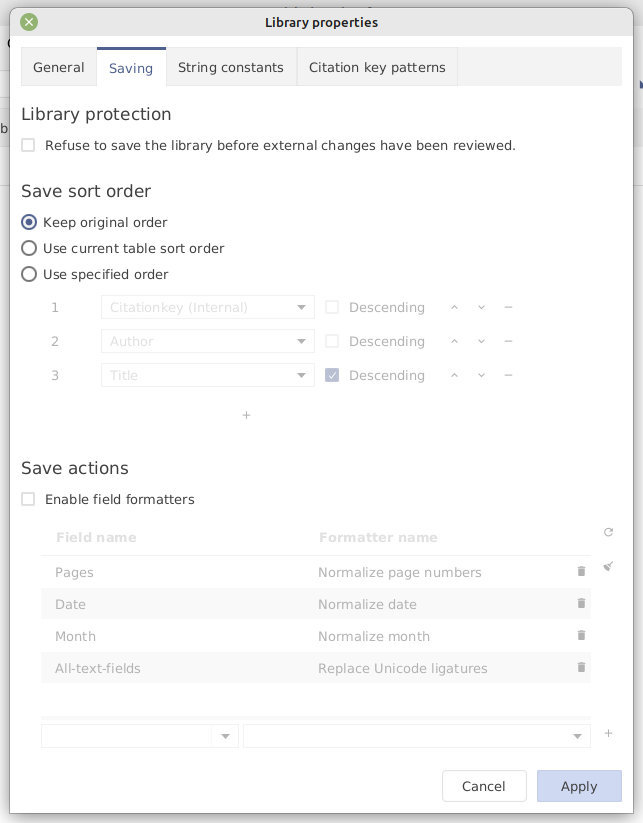Viewport: 643px width, 823px height.
Task: Expand the formatter name dropdown at bottom
Action: pyautogui.click(x=416, y=736)
